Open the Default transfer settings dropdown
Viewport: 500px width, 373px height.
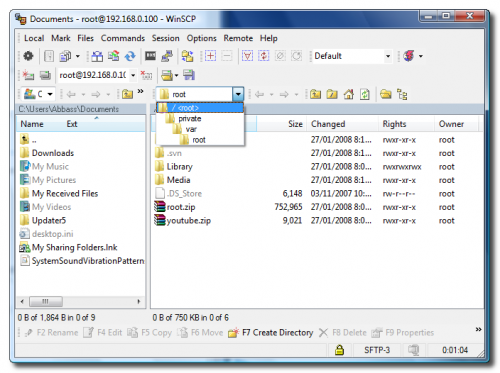tap(388, 56)
